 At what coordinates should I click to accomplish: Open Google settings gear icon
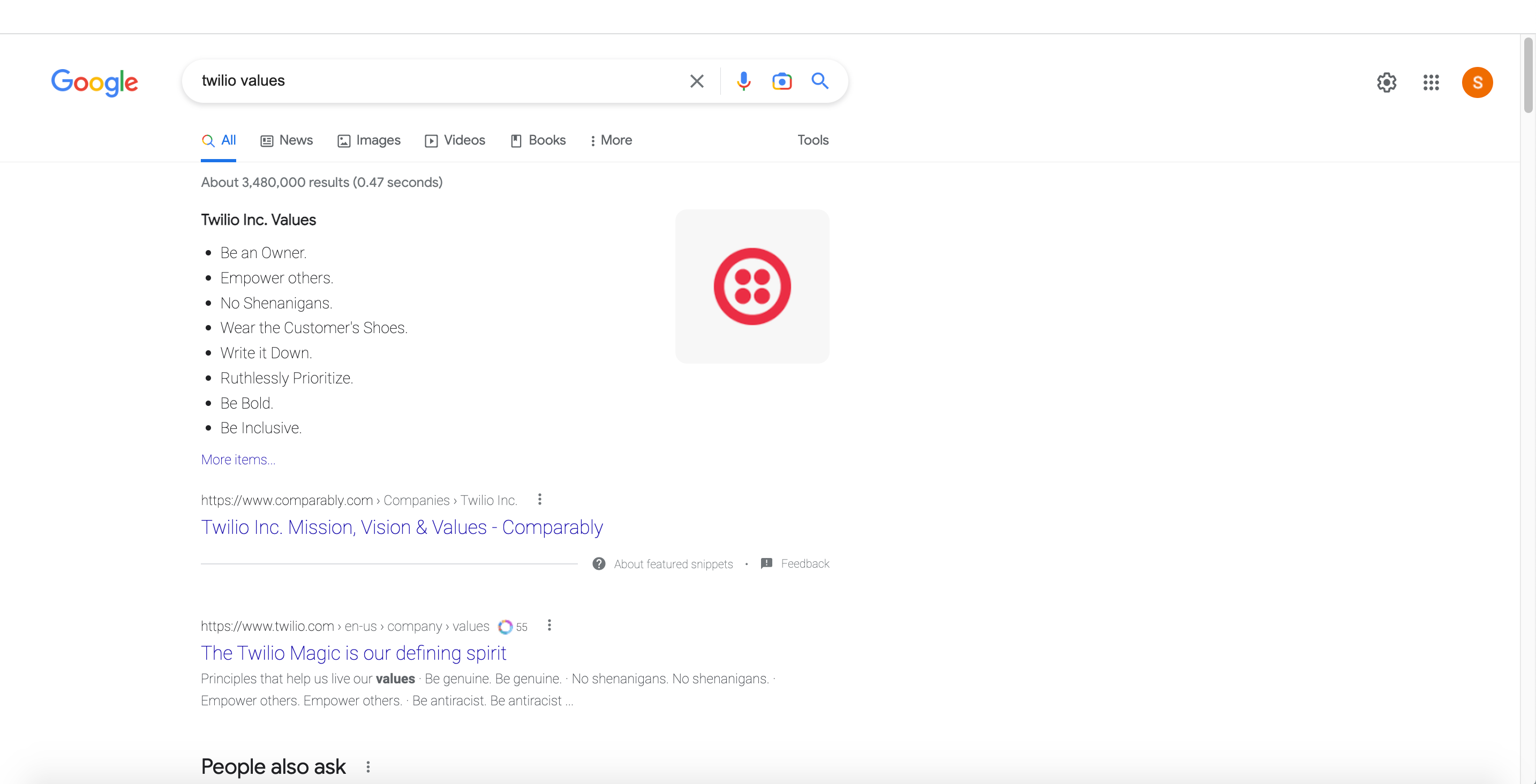[1387, 82]
